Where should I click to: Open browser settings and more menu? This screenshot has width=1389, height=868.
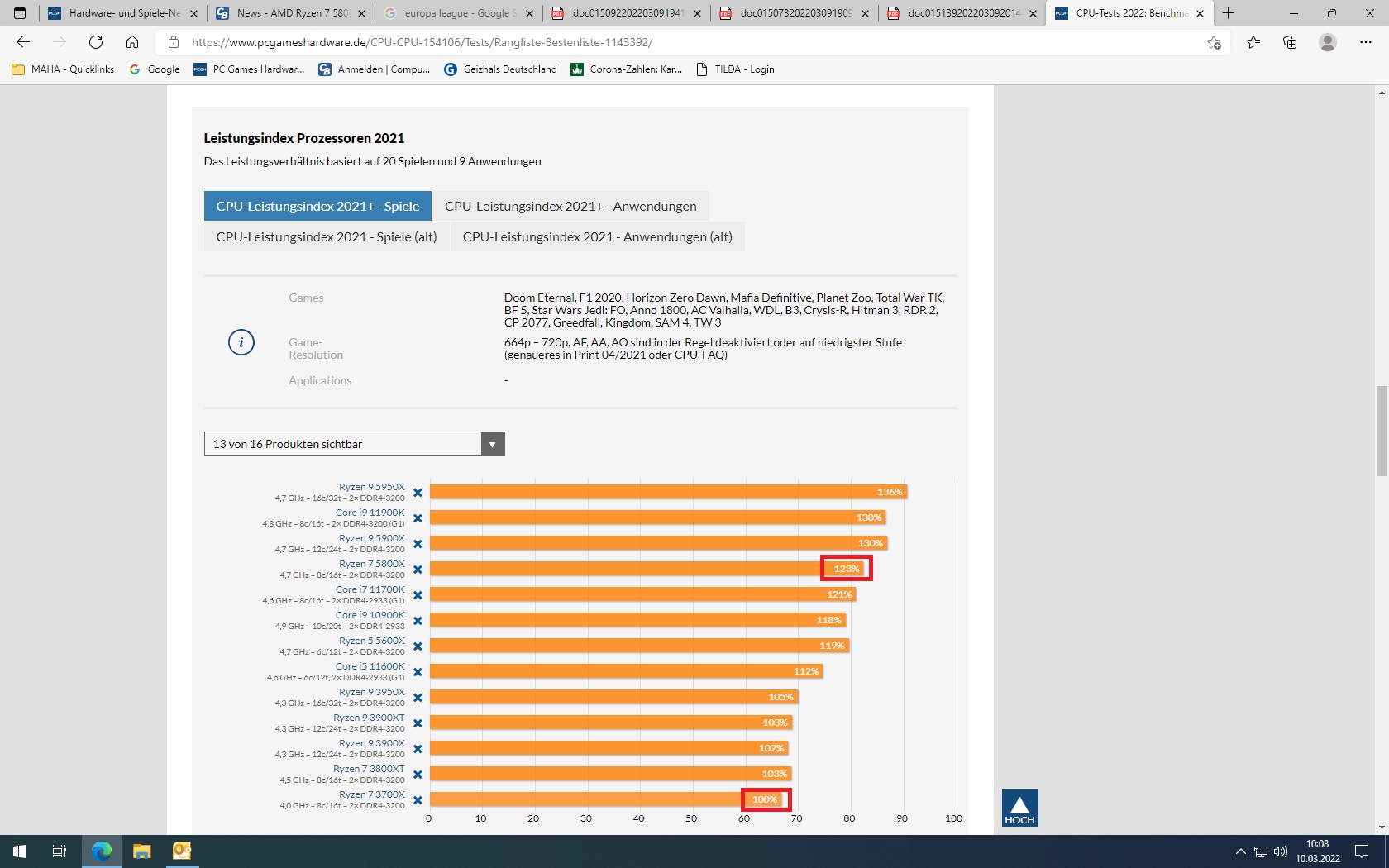coord(1366,42)
